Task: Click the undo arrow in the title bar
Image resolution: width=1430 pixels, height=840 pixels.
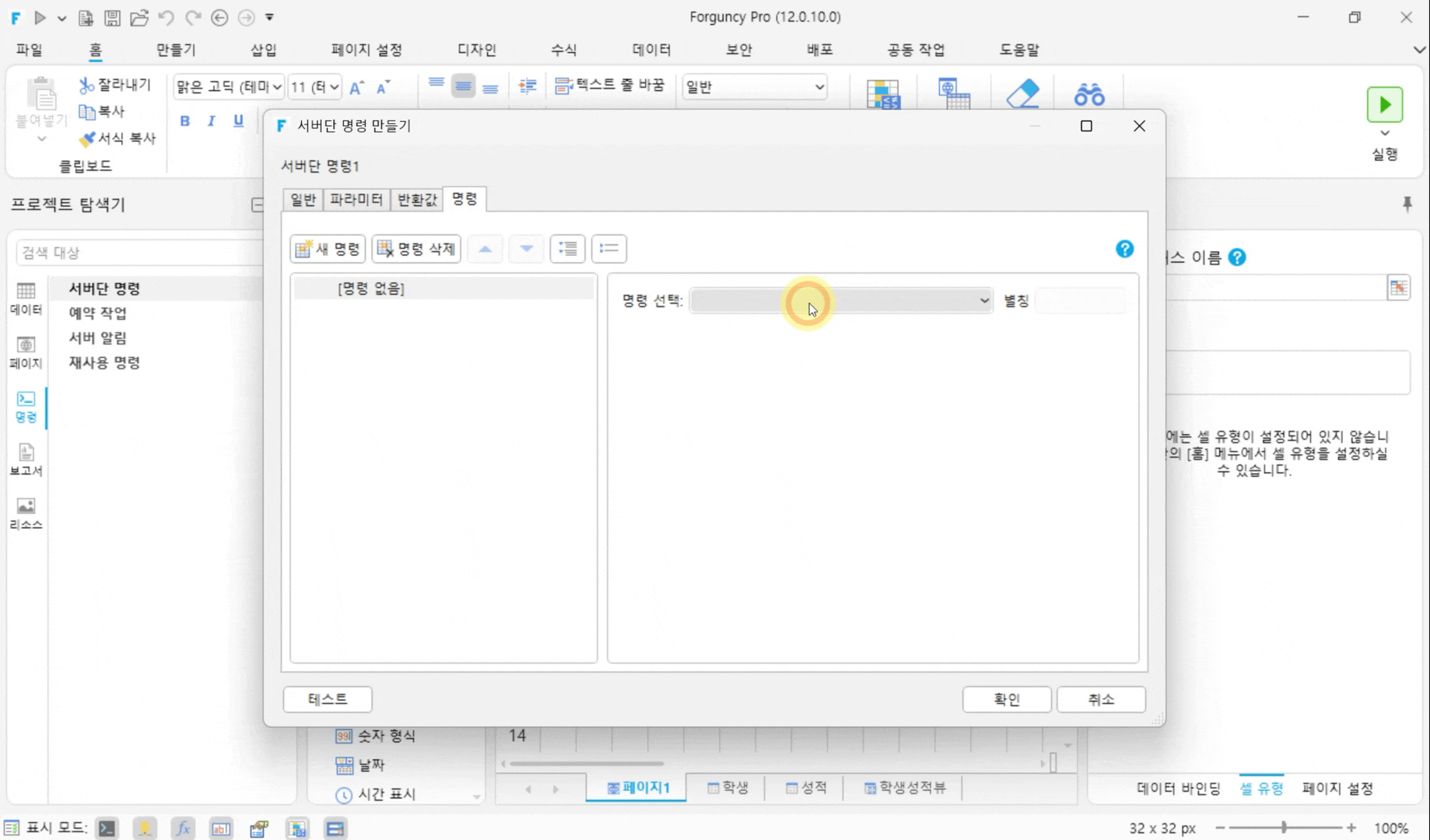Action: pyautogui.click(x=166, y=17)
